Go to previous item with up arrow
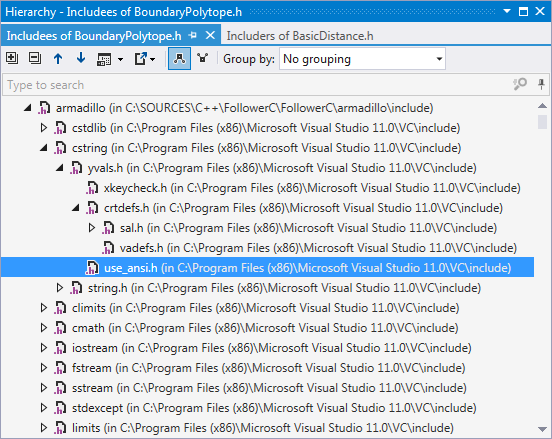The height and width of the screenshot is (439, 552). 58,58
